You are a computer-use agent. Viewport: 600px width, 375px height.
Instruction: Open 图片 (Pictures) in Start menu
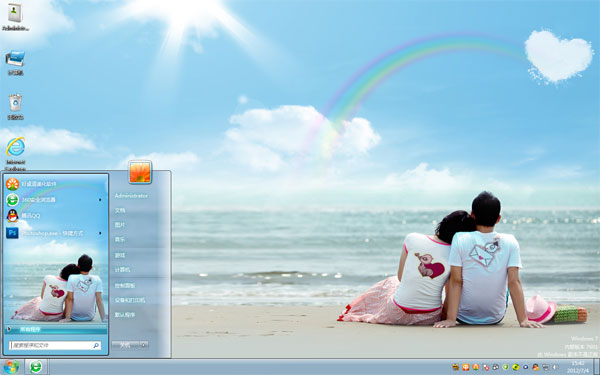[120, 225]
